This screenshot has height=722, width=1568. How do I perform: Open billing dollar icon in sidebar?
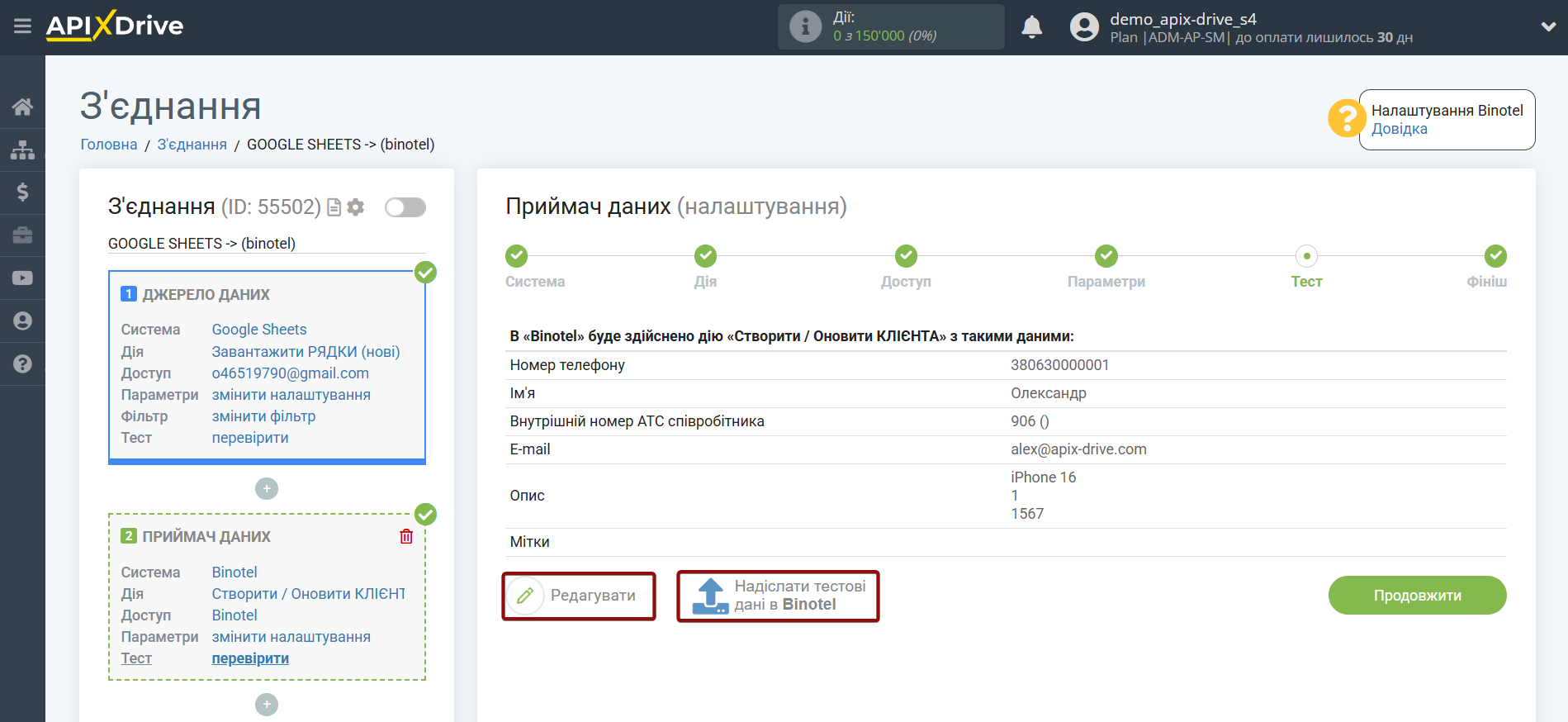22,192
